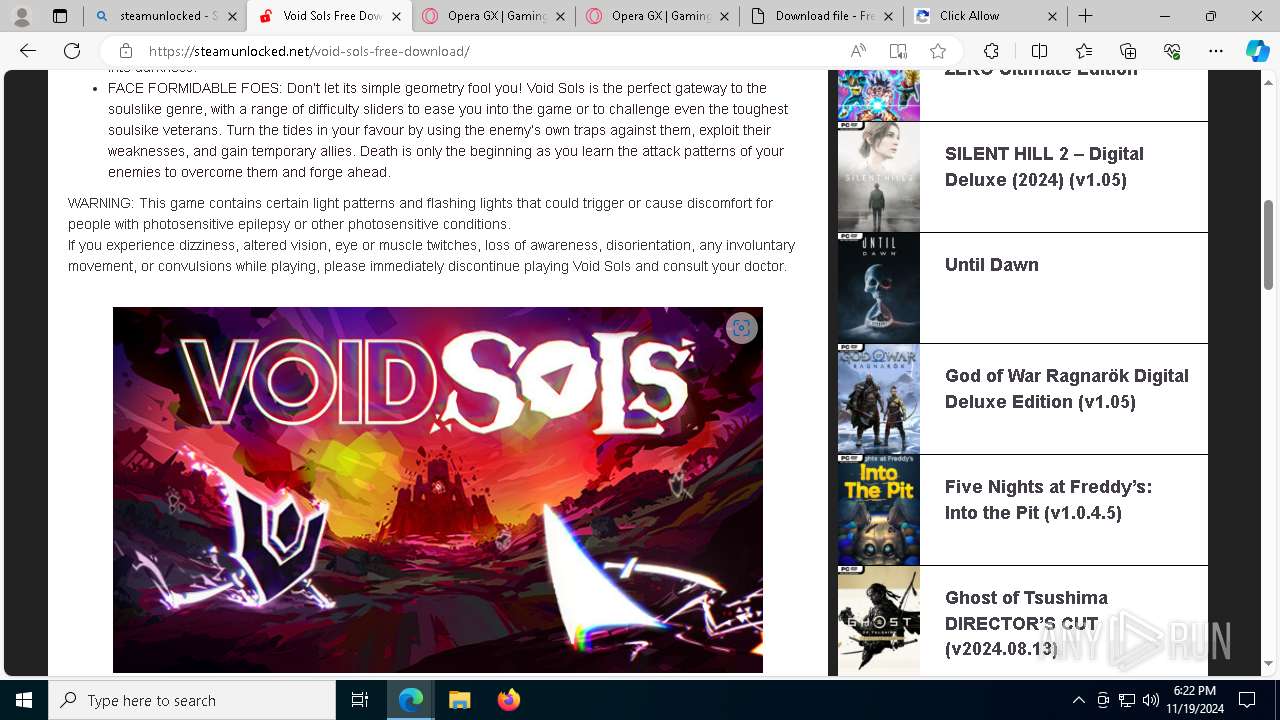Open the Favorites list
1280x720 pixels.
(x=1084, y=51)
